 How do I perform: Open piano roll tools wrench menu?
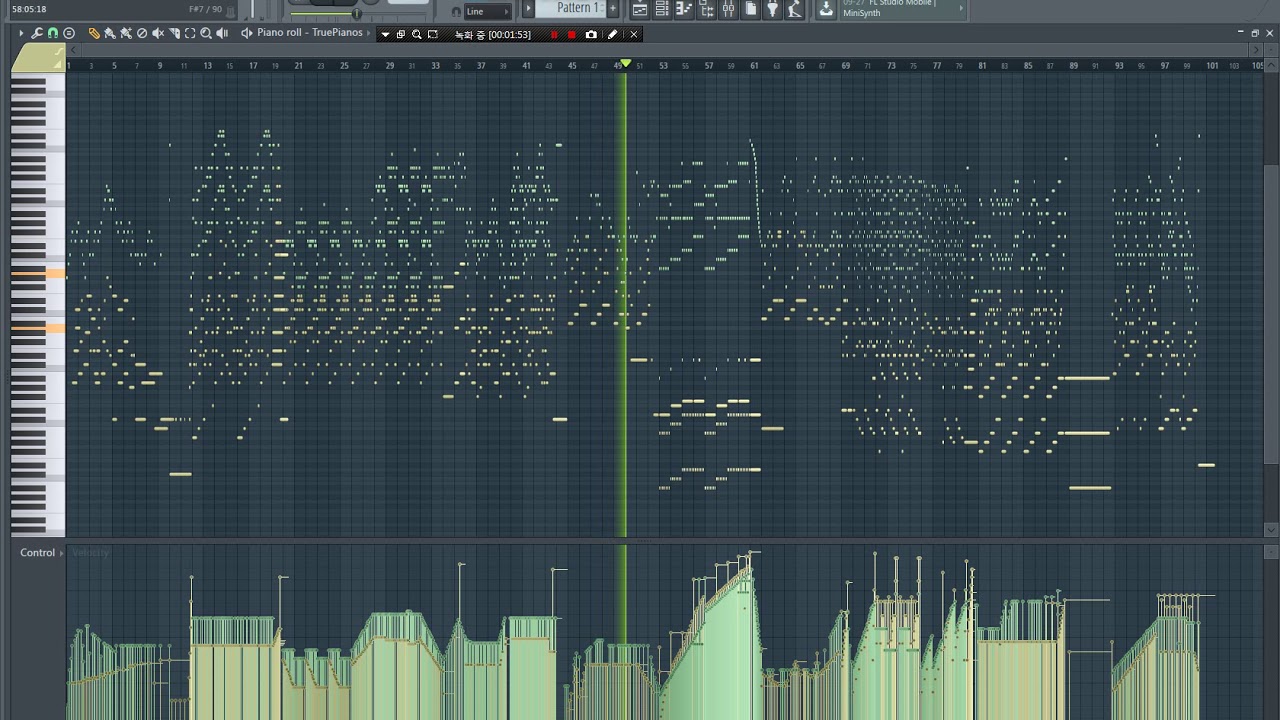click(37, 33)
